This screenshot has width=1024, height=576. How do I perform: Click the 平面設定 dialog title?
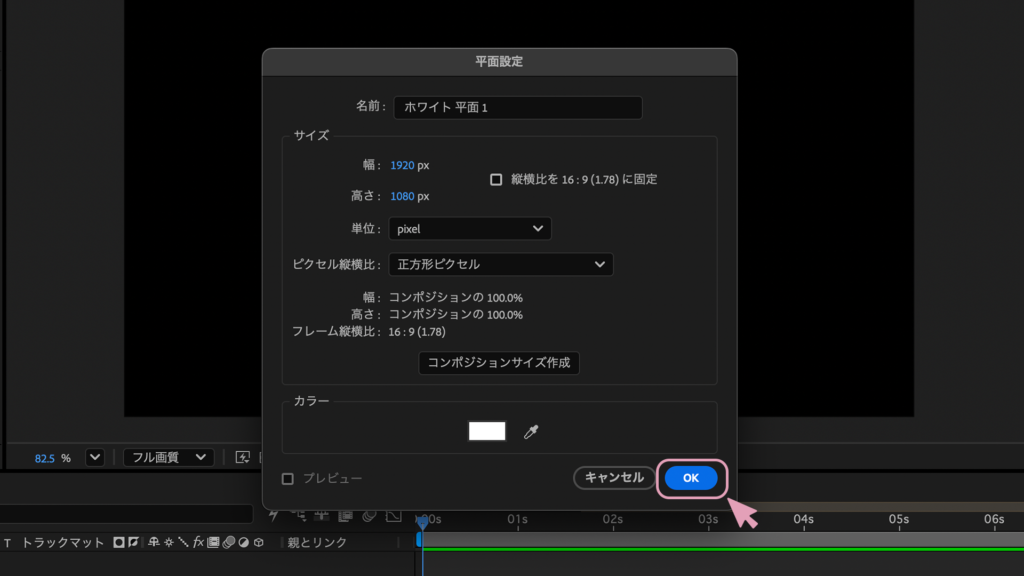(x=499, y=61)
